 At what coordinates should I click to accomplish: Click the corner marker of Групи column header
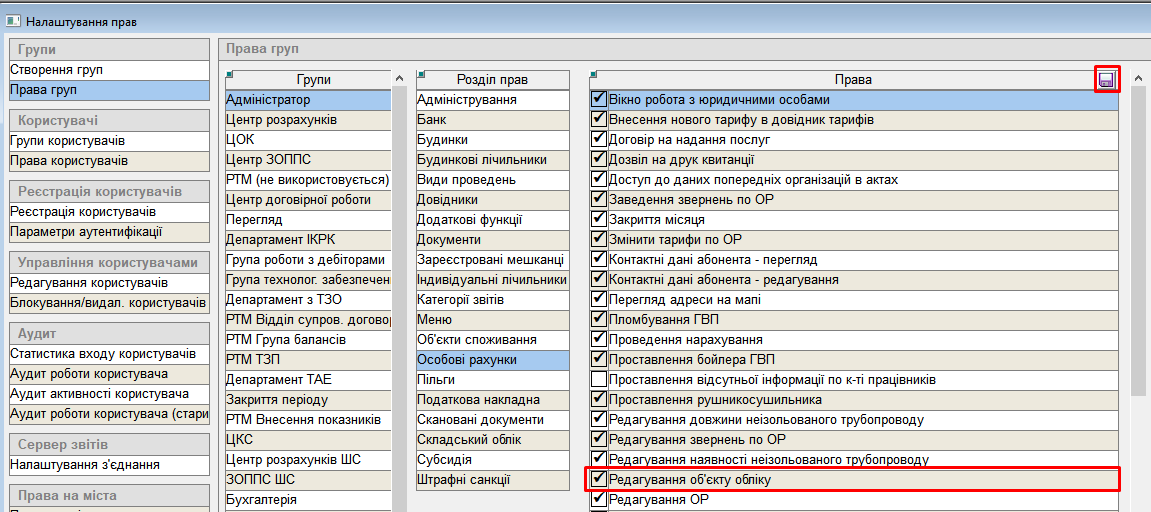pos(229,73)
